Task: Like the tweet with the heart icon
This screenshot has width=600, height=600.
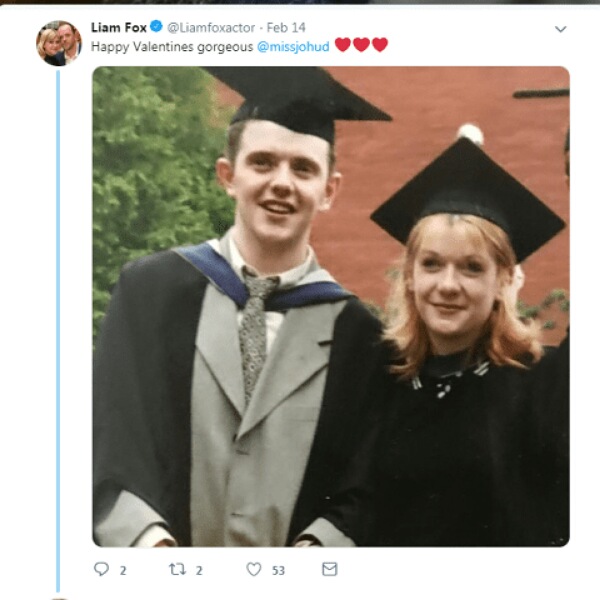Action: point(254,569)
